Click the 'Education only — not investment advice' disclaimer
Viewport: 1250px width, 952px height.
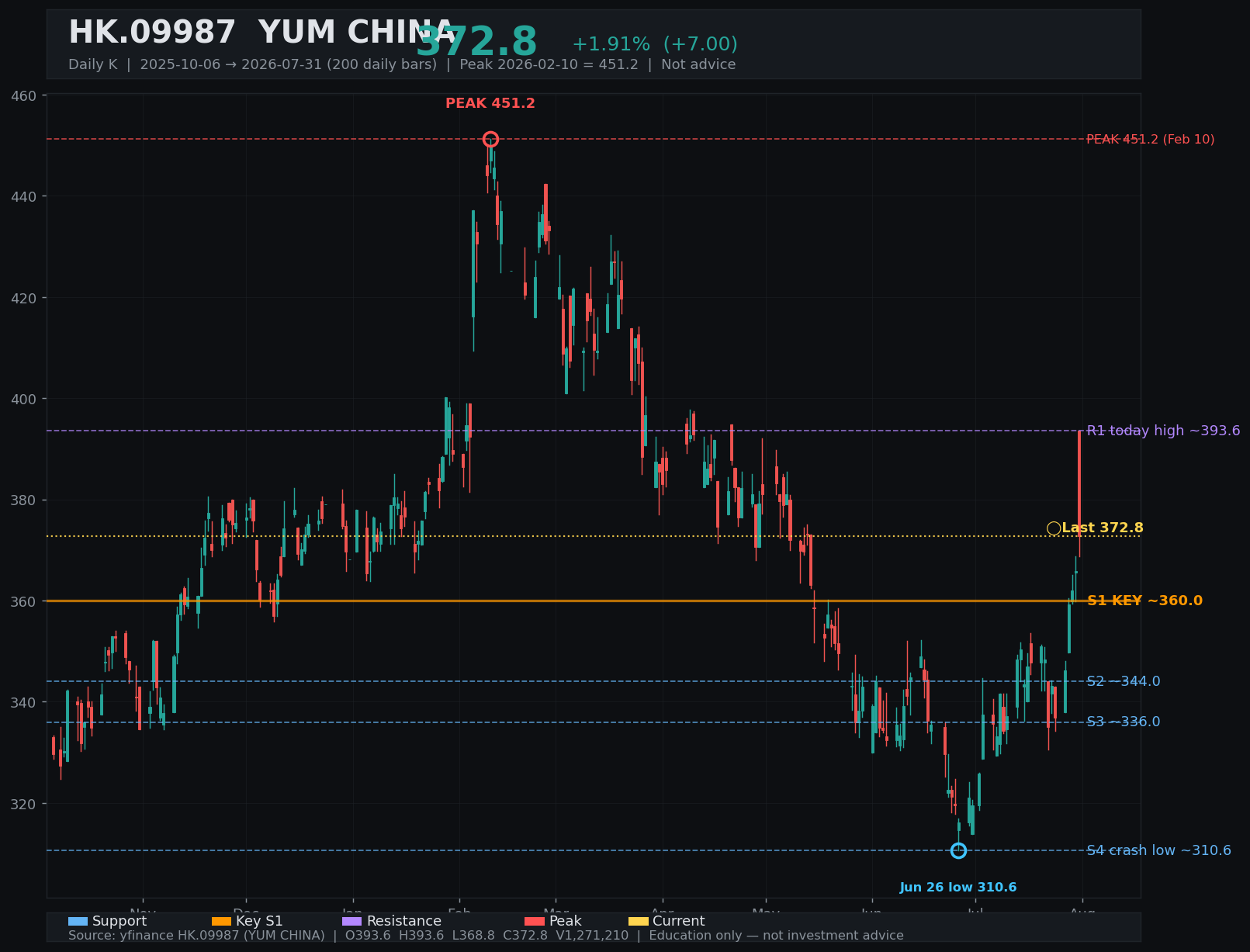point(776,936)
